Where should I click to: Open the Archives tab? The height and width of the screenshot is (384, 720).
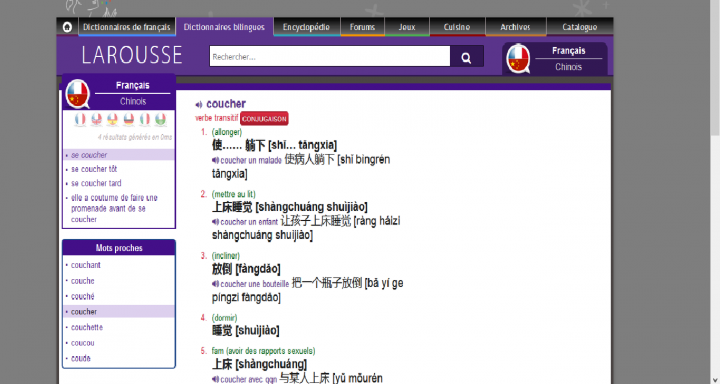(516, 27)
